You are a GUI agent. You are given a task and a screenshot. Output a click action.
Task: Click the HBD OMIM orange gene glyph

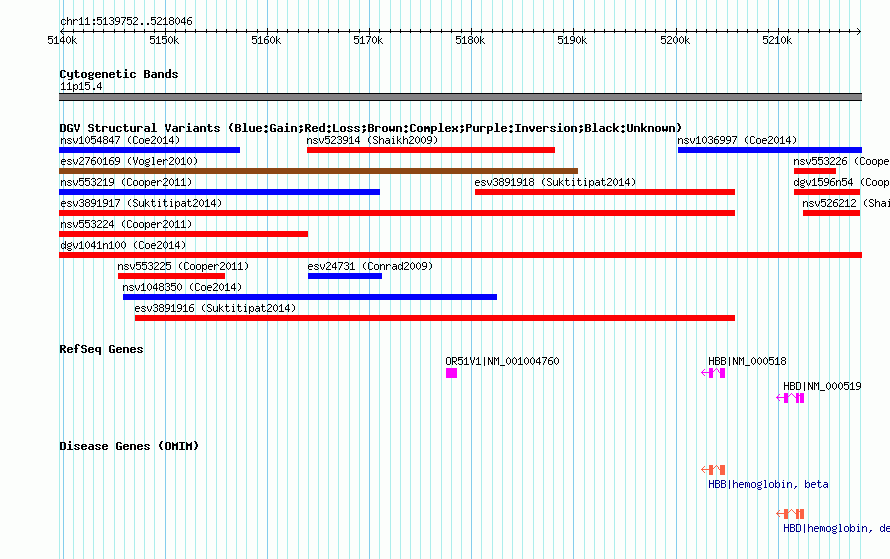point(790,514)
